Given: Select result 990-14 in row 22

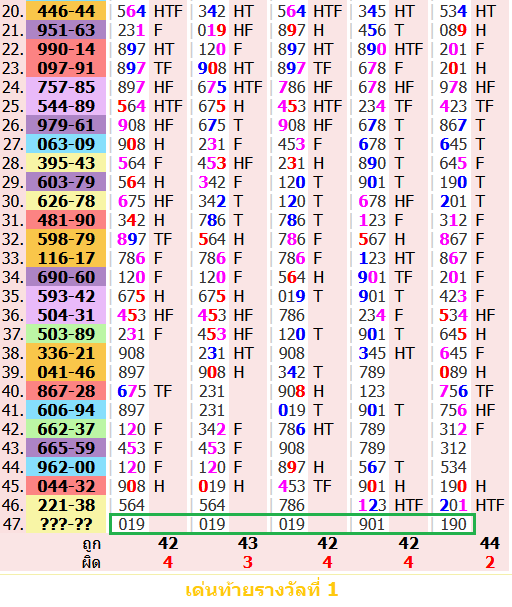Looking at the screenshot, I should pyautogui.click(x=66, y=49).
